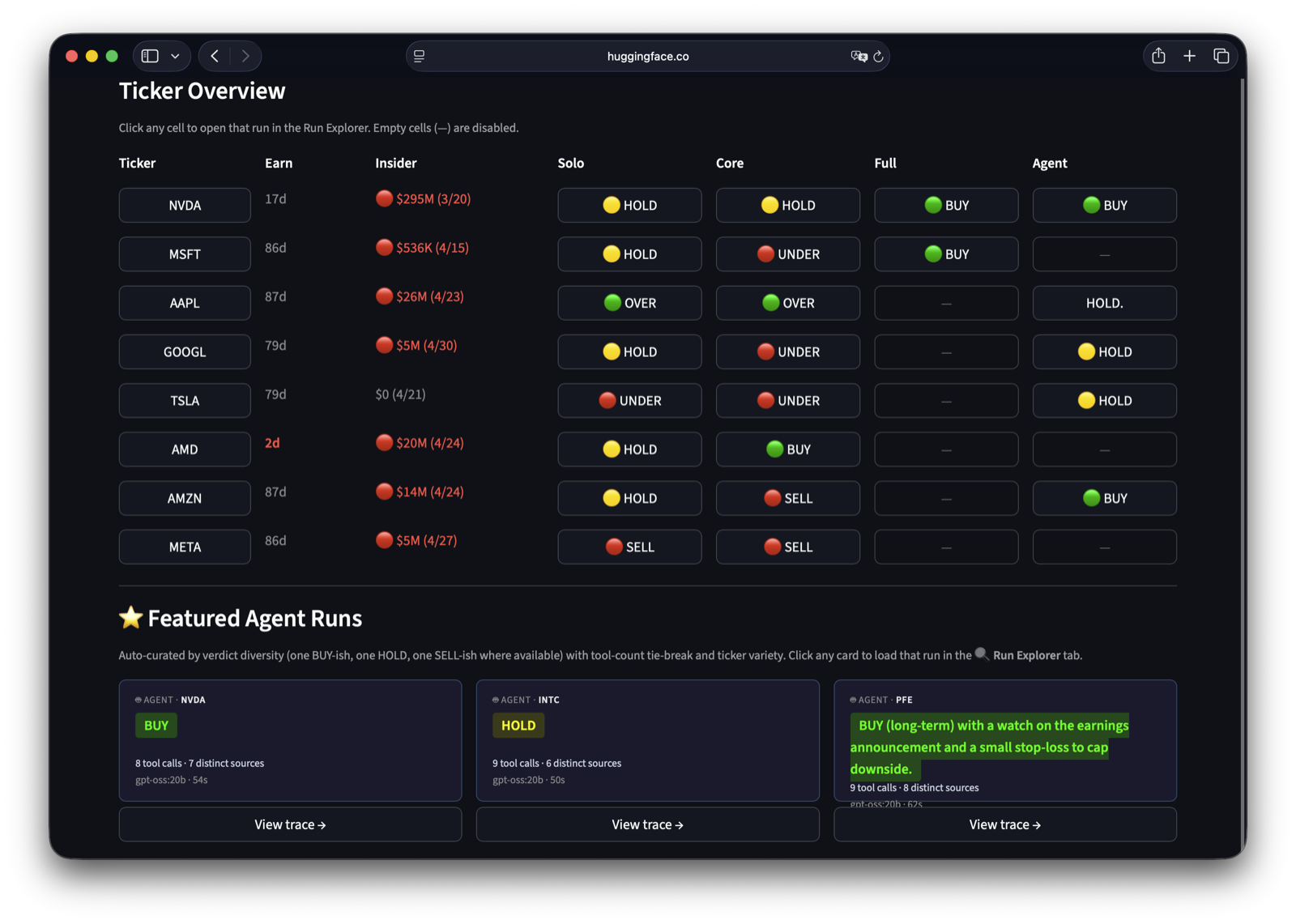Click TSLA insider value $0 (4/21)
This screenshot has height=924, width=1296.
pyautogui.click(x=400, y=394)
